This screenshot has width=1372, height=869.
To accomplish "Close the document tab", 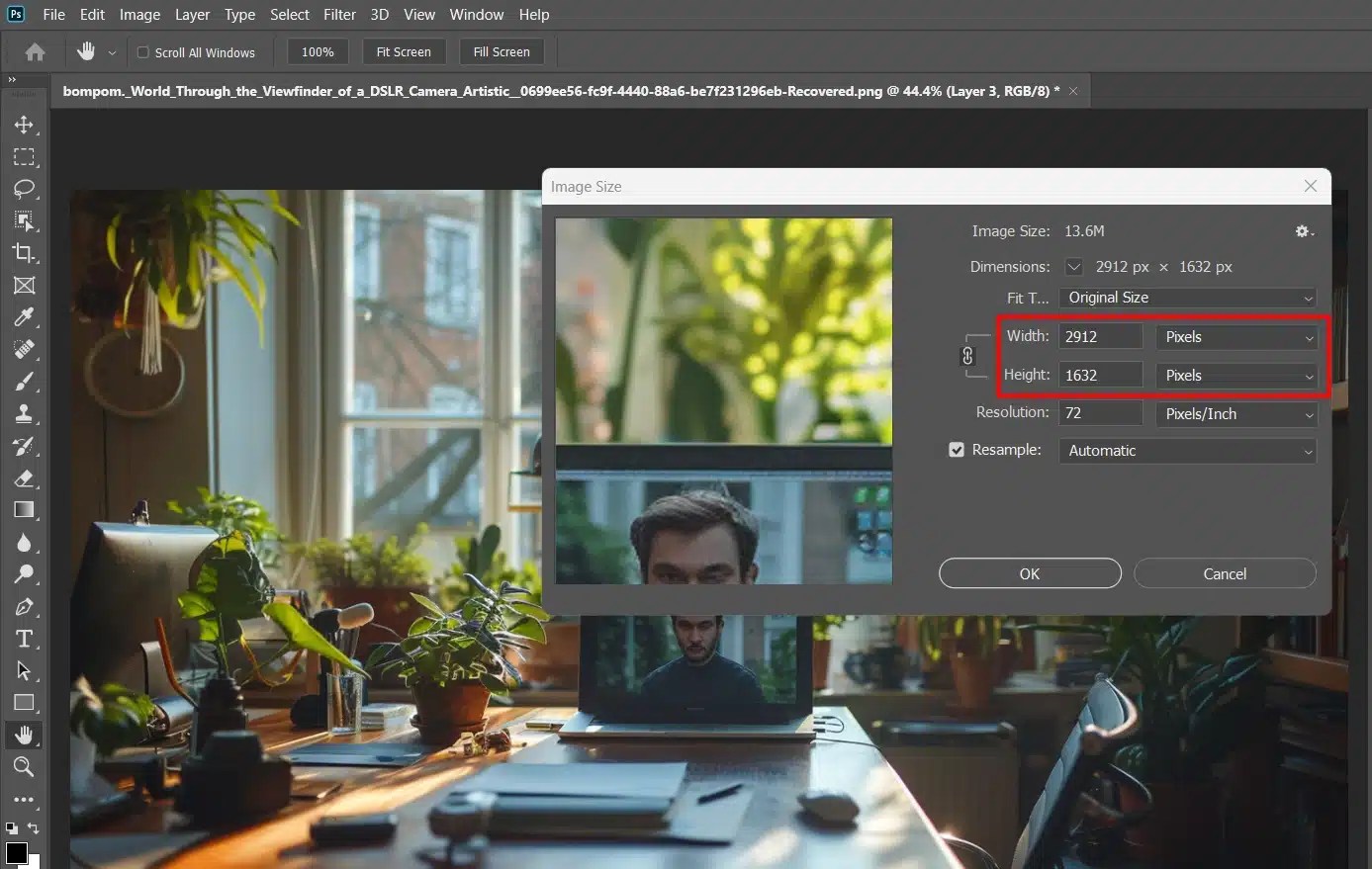I will point(1073,91).
